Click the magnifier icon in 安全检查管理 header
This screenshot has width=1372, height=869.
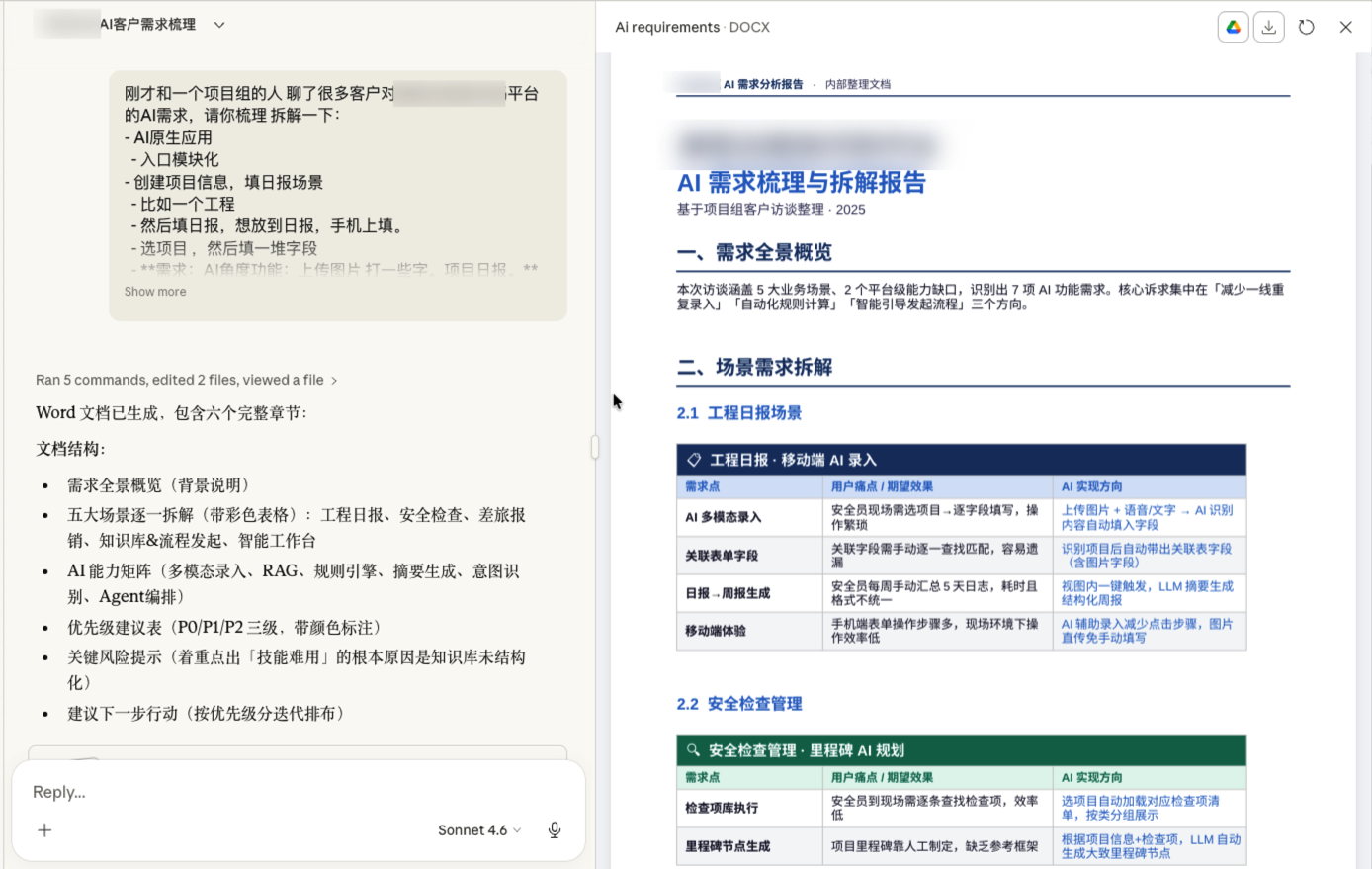(x=693, y=750)
